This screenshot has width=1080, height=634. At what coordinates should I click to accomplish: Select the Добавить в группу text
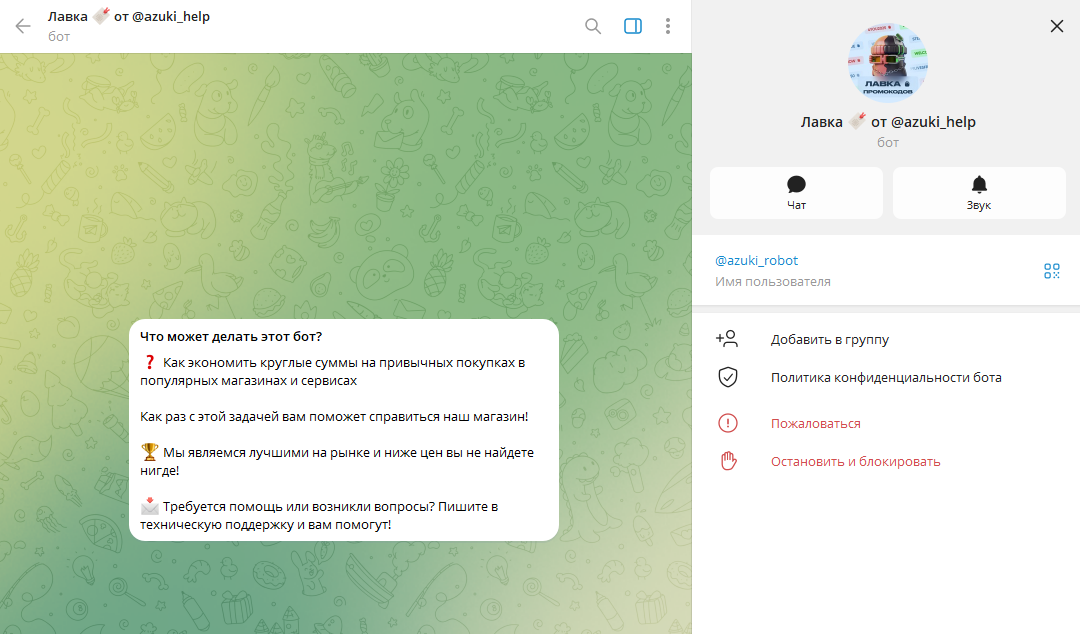point(829,340)
